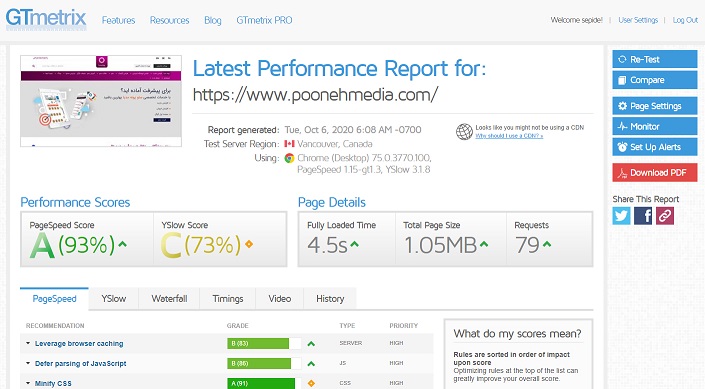Click green arrow in Defer parsing JavaScript row
The width and height of the screenshot is (705, 389).
click(x=311, y=363)
